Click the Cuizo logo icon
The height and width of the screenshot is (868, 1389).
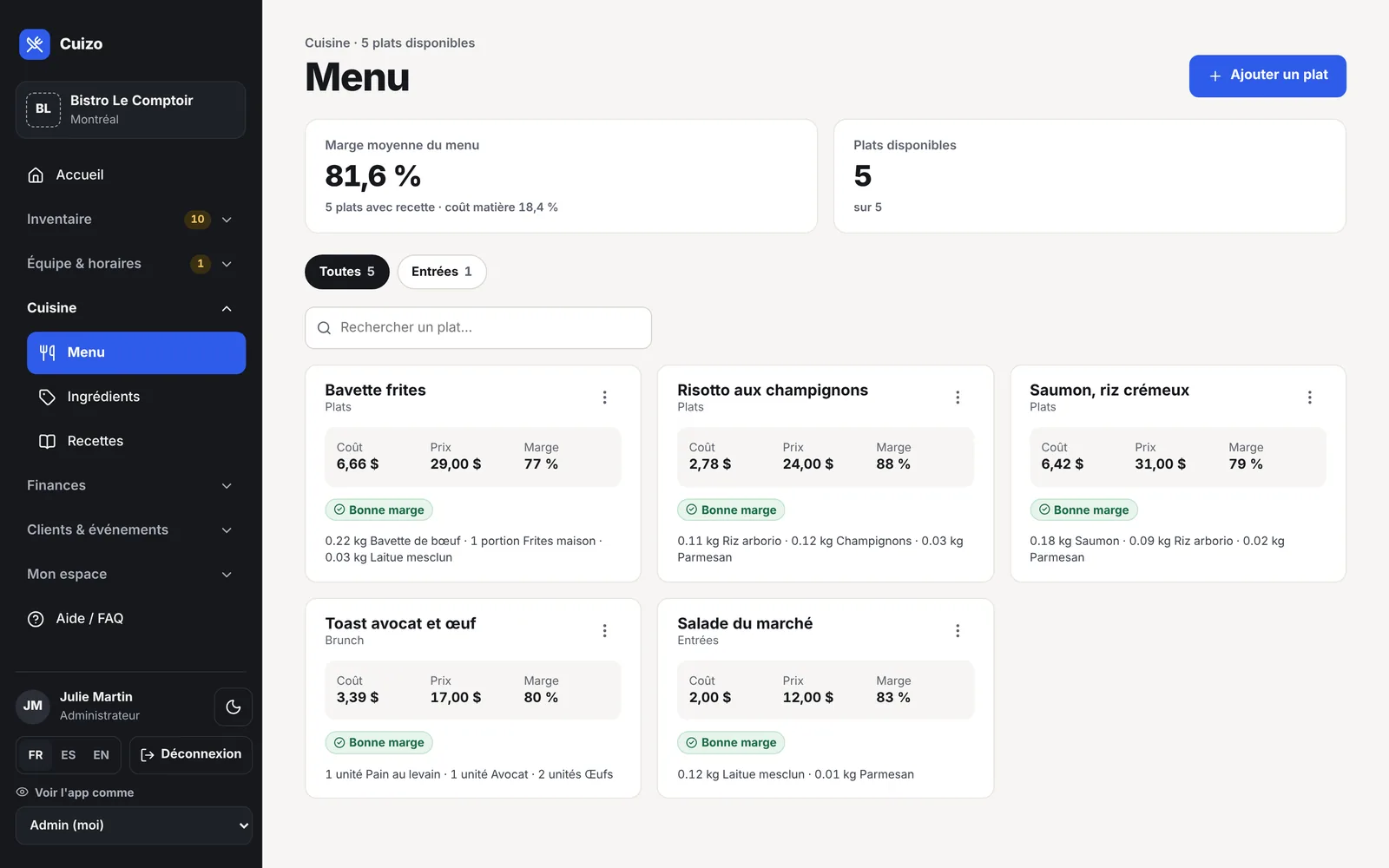[x=35, y=44]
